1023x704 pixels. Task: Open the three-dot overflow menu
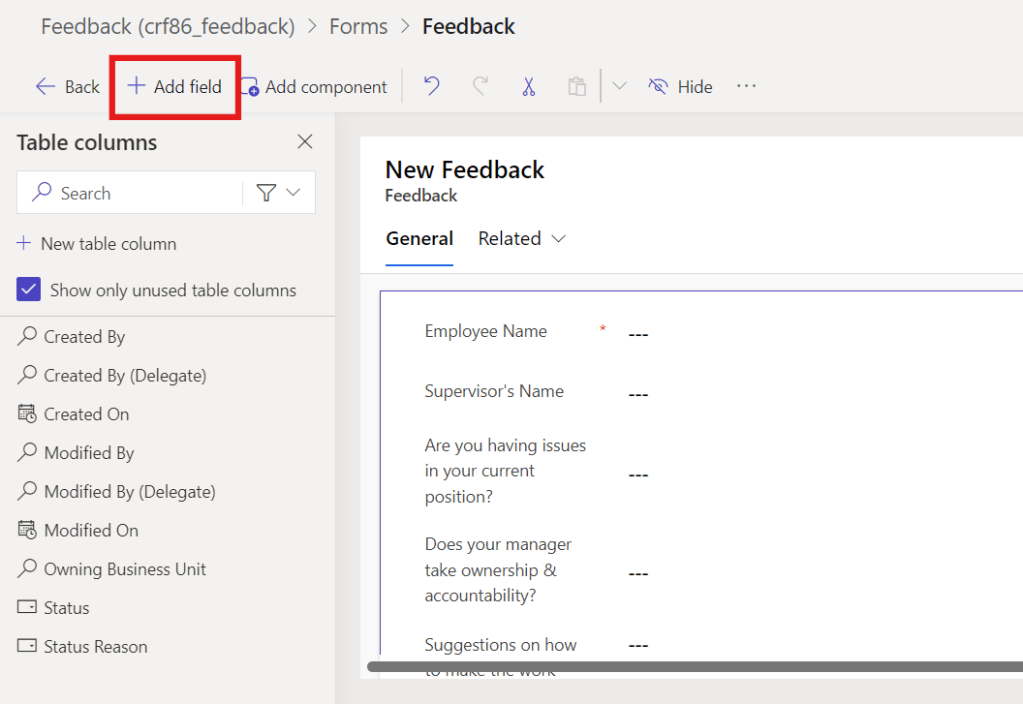pos(746,87)
